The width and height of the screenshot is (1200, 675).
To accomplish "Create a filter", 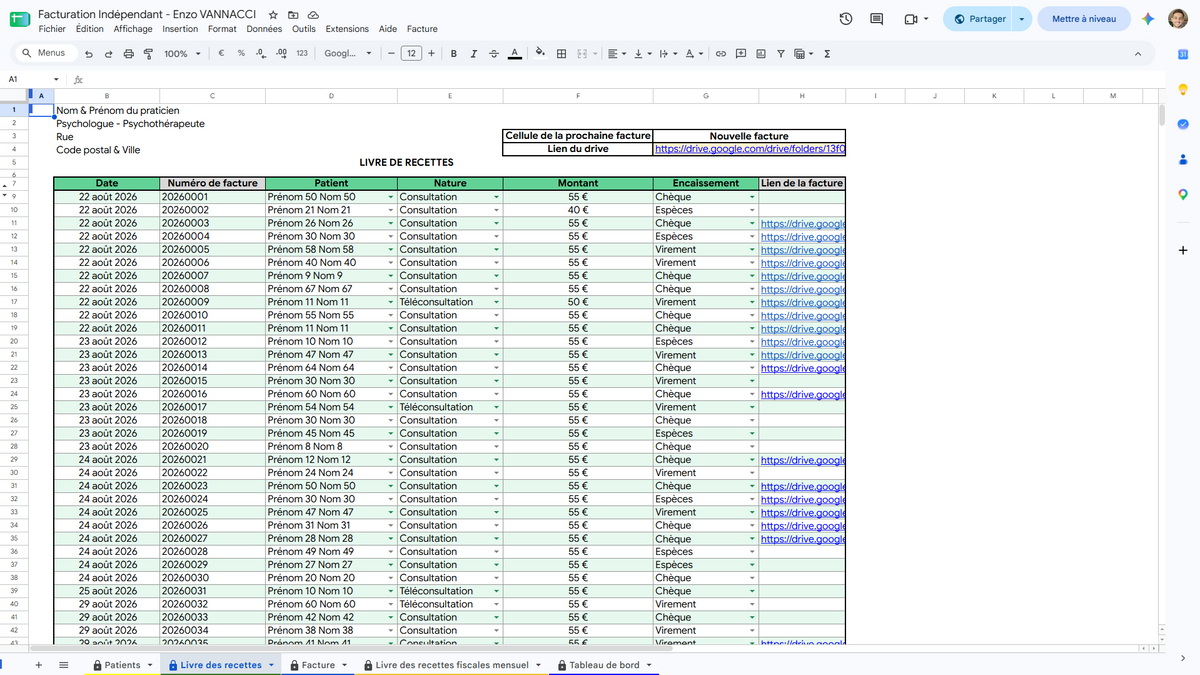I will tap(781, 54).
